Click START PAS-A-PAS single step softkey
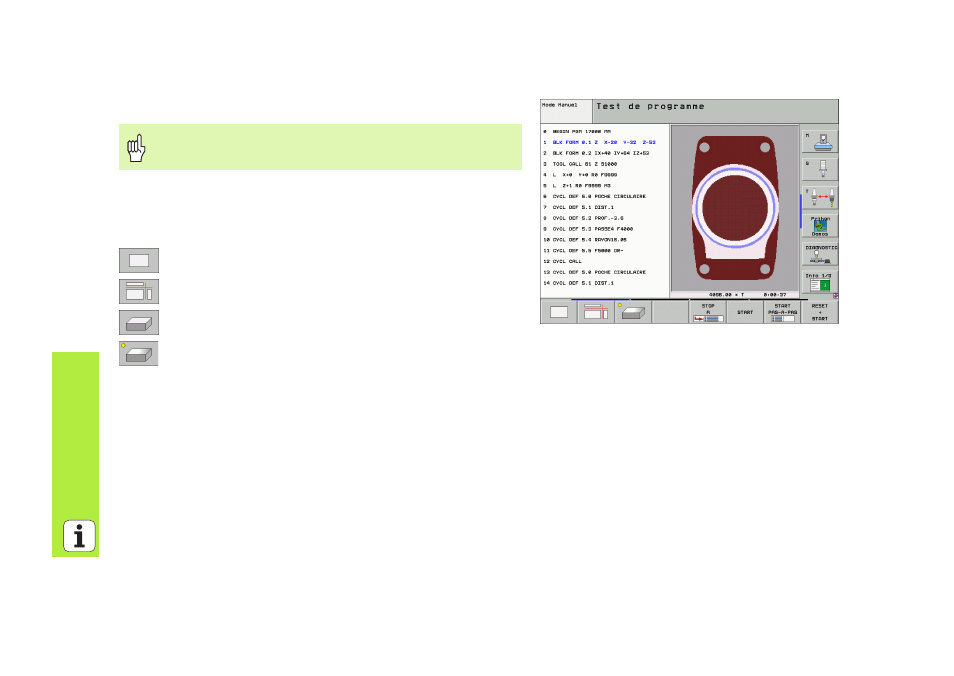 point(782,312)
